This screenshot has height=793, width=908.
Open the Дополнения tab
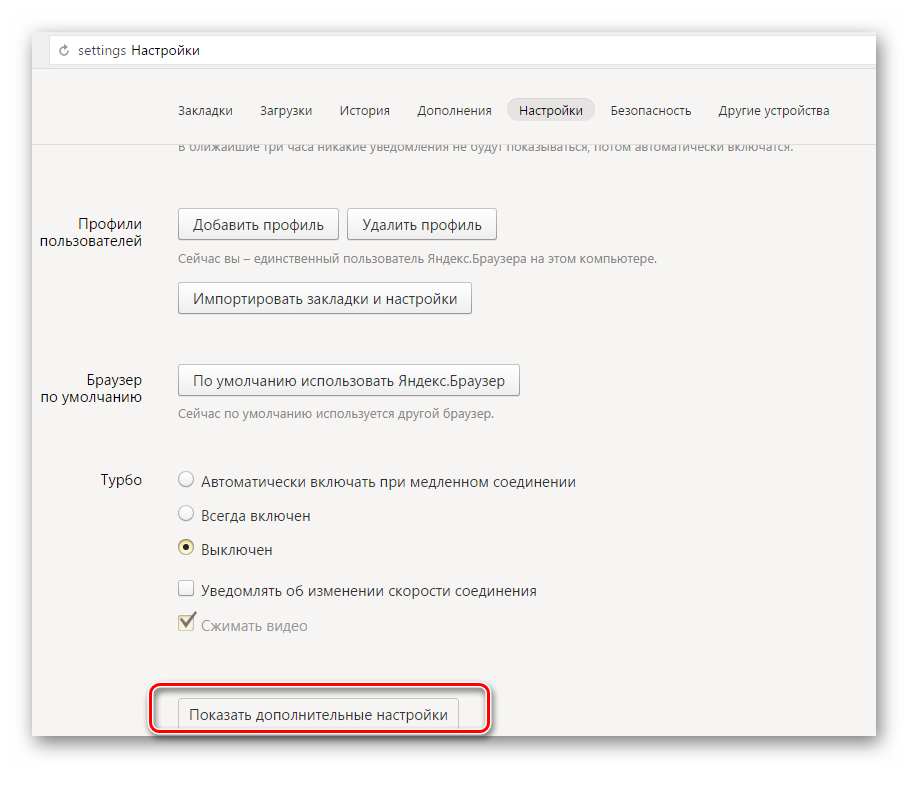tap(454, 111)
